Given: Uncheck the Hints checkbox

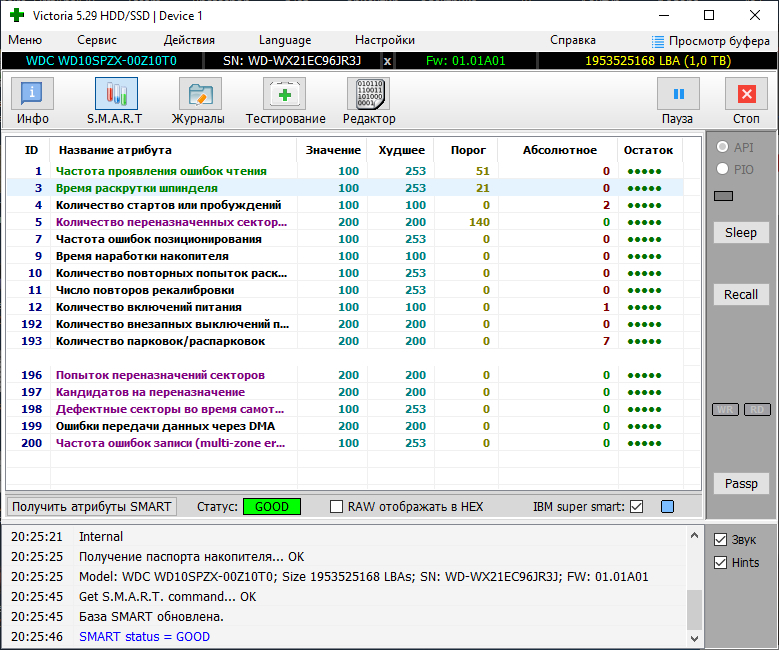Looking at the screenshot, I should click(720, 563).
